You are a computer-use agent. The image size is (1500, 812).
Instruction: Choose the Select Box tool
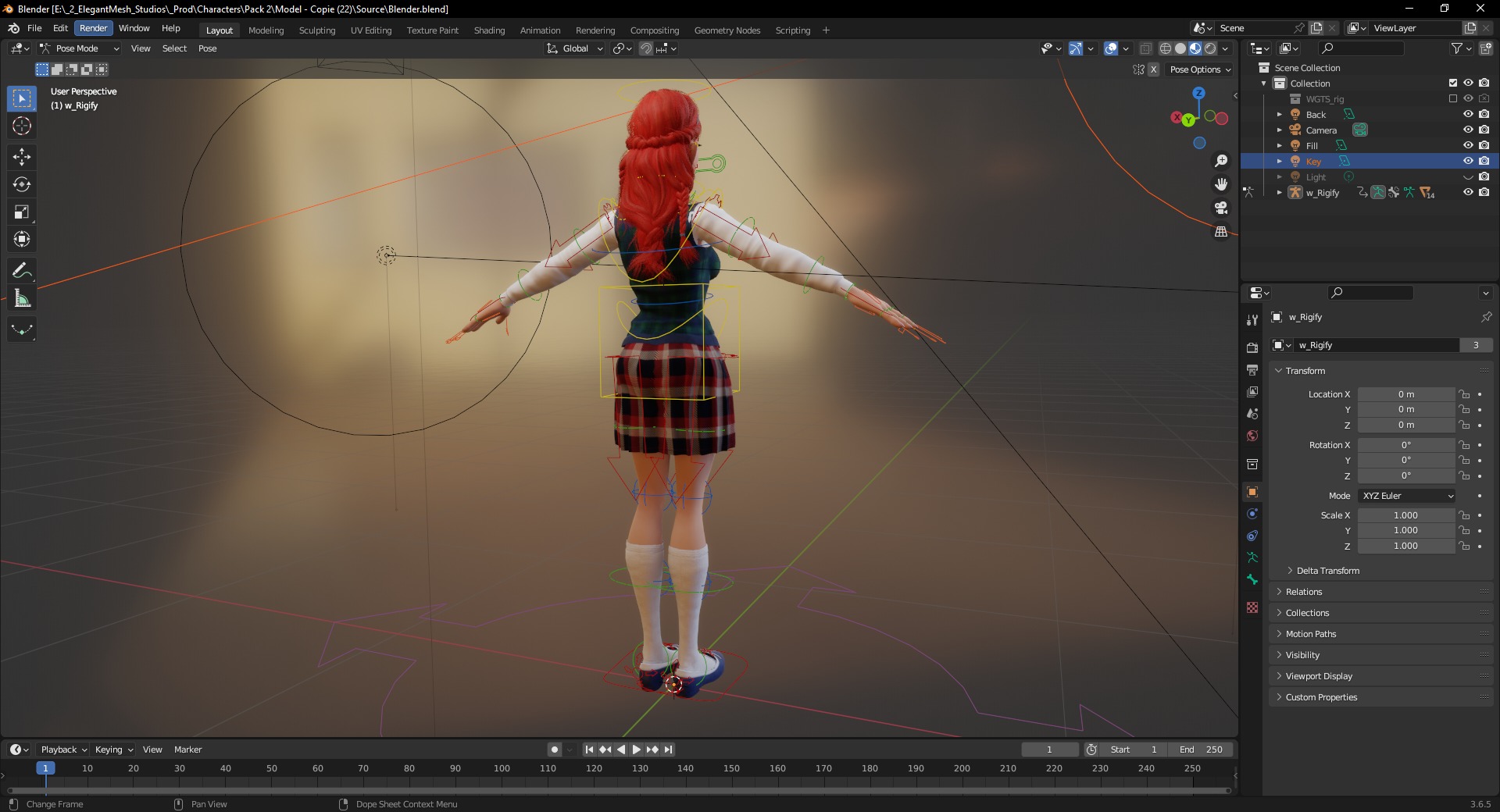[22, 98]
